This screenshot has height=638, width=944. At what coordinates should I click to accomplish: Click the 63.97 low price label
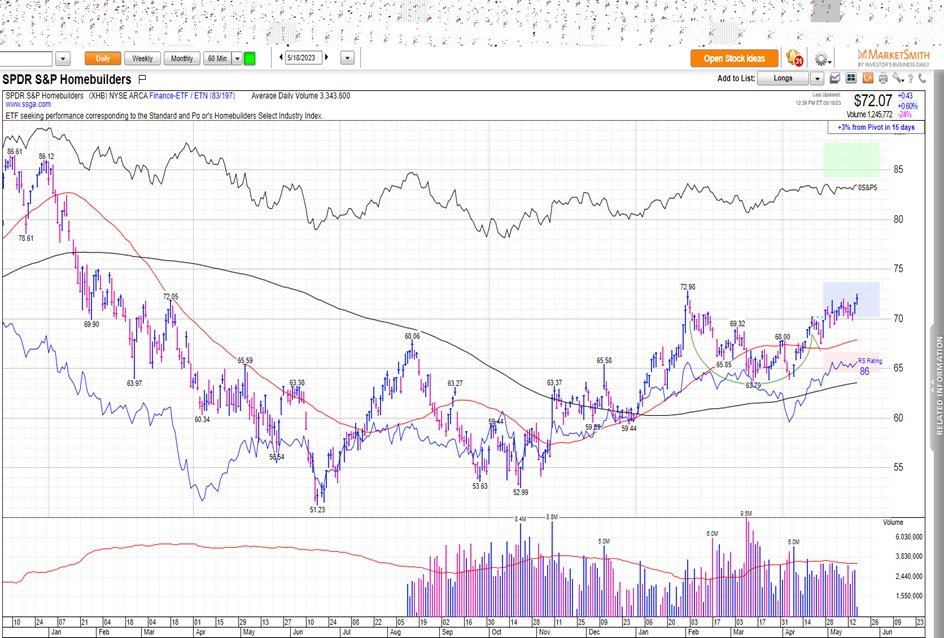click(134, 383)
